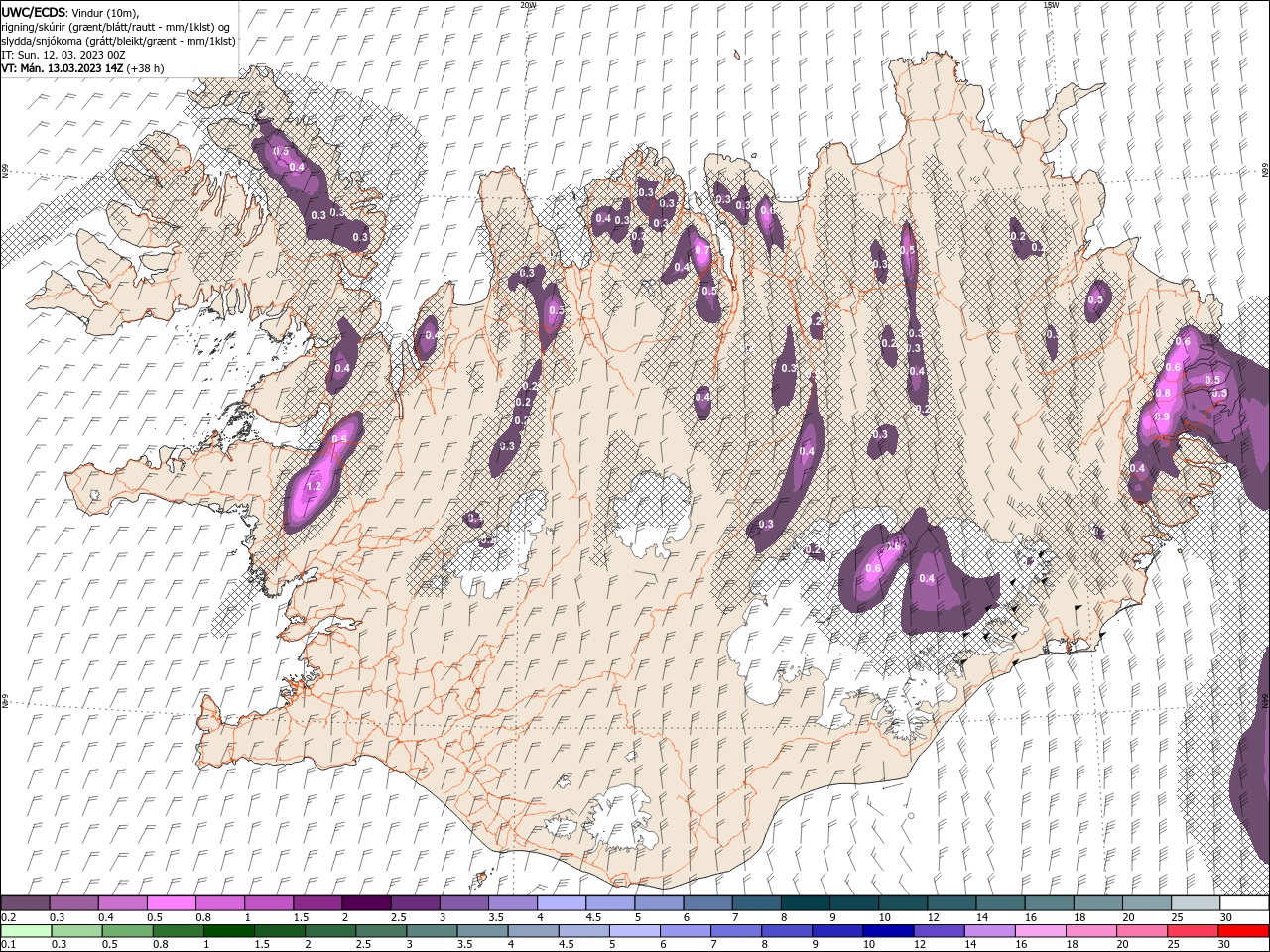This screenshot has height=952, width=1270.
Task: Click the 'slydda/snjókoma' header line
Action: coord(118,41)
